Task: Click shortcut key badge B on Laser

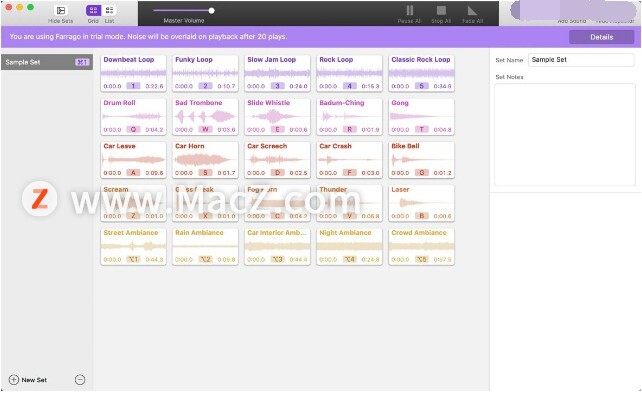Action: [421, 216]
